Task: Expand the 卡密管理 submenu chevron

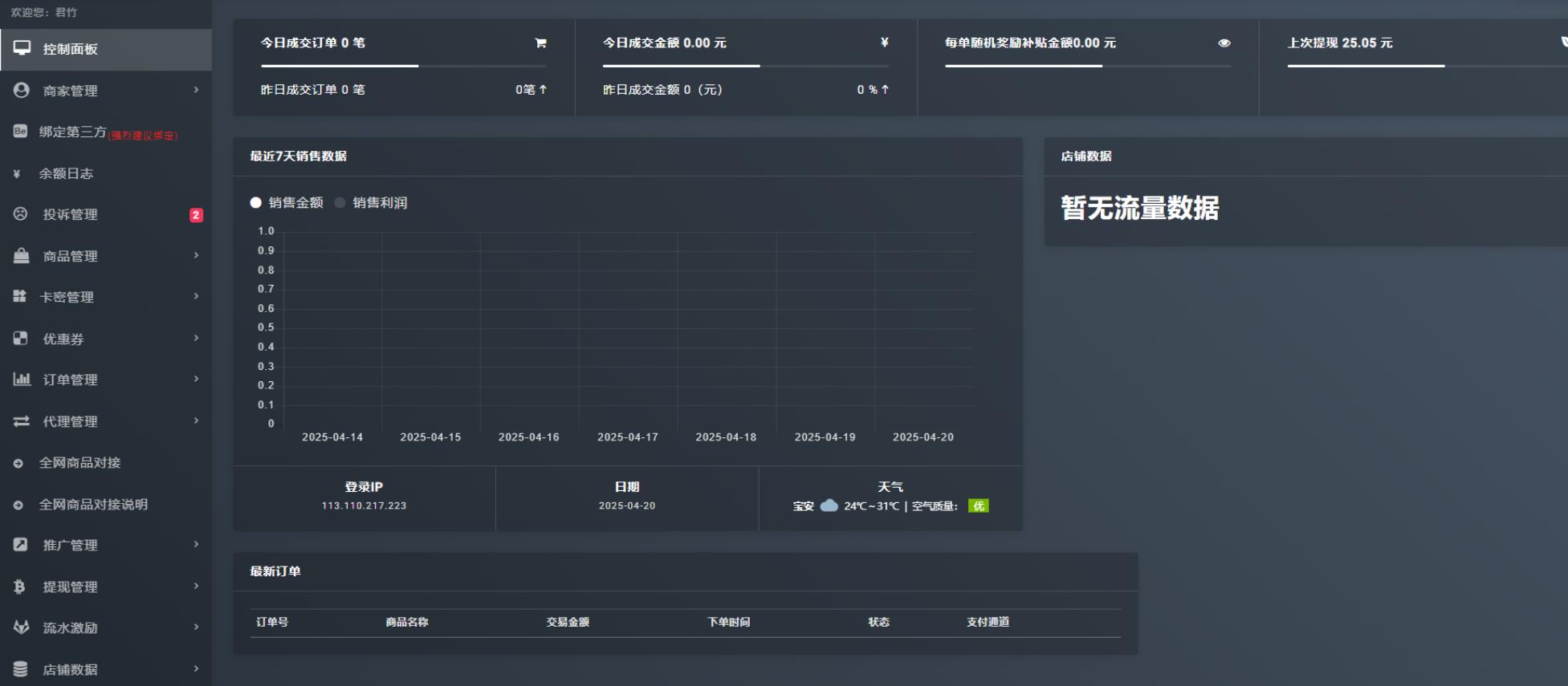Action: pyautogui.click(x=196, y=297)
